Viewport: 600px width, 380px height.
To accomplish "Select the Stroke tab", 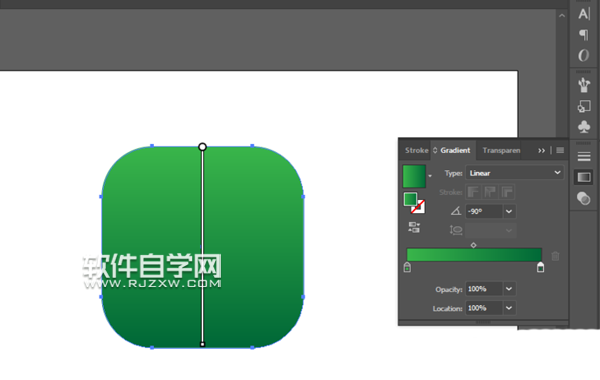I will pyautogui.click(x=416, y=150).
